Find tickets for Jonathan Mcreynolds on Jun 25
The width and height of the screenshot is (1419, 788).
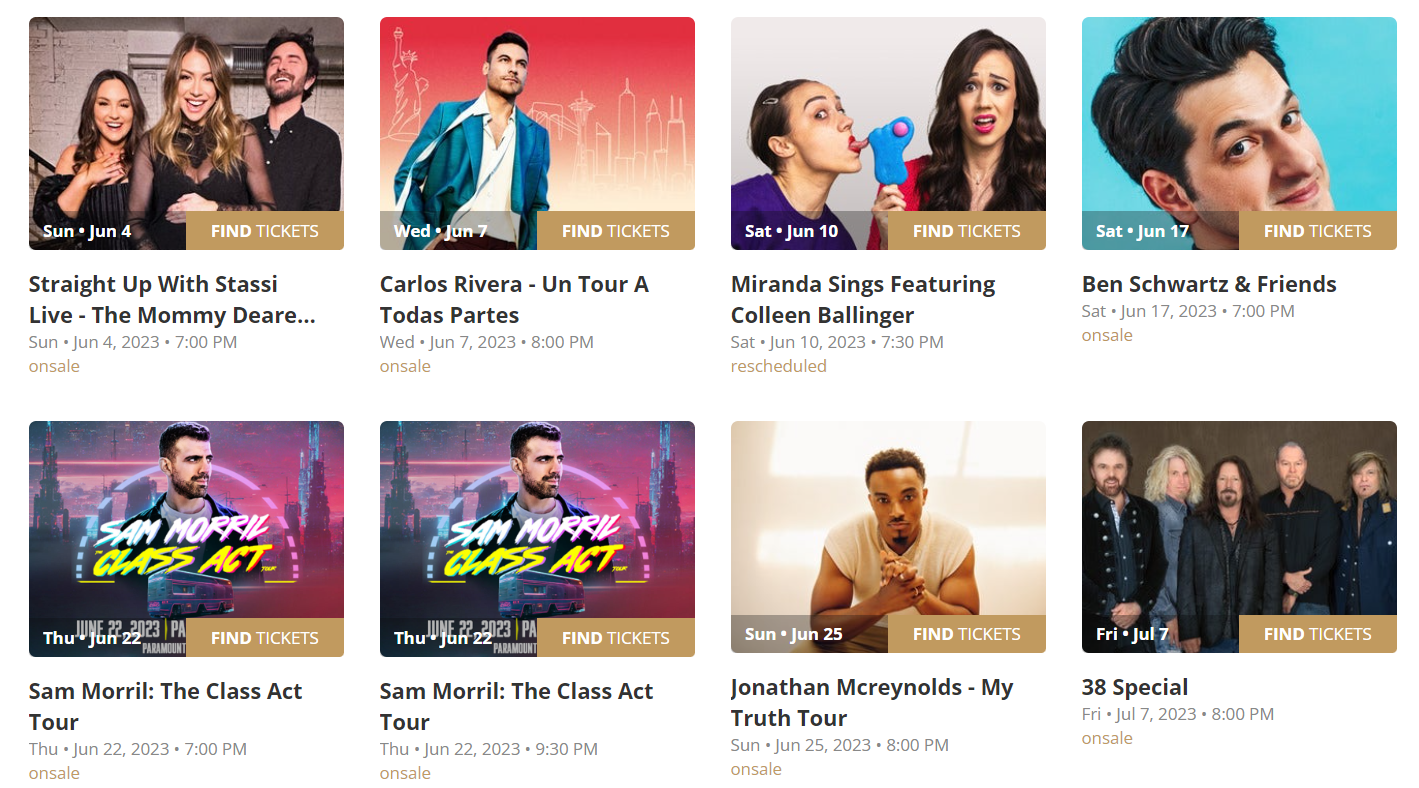coord(967,634)
